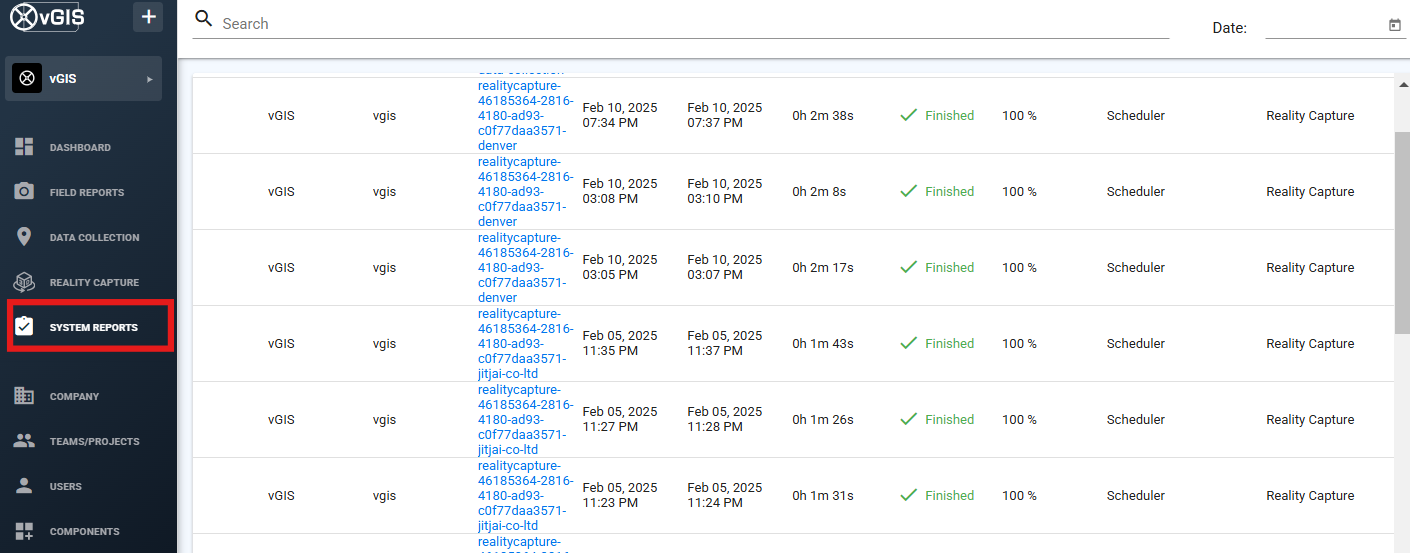
Task: Click end time Feb 10, 2025 03:10 PM
Action: [x=725, y=191]
